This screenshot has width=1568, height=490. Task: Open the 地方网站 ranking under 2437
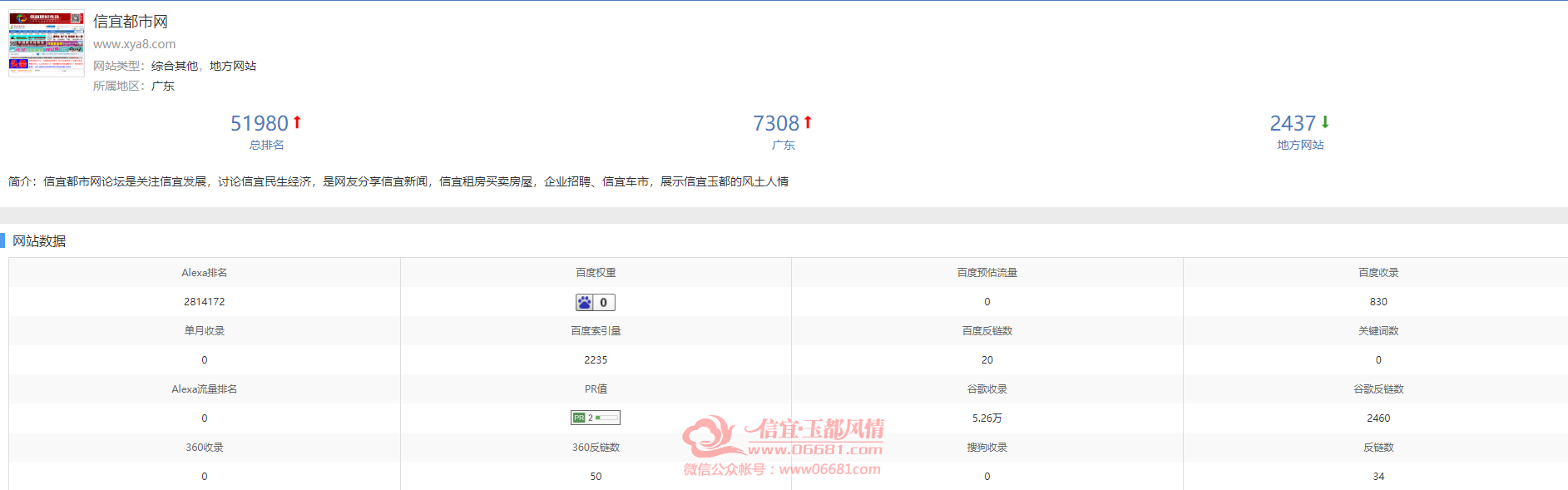[1301, 145]
